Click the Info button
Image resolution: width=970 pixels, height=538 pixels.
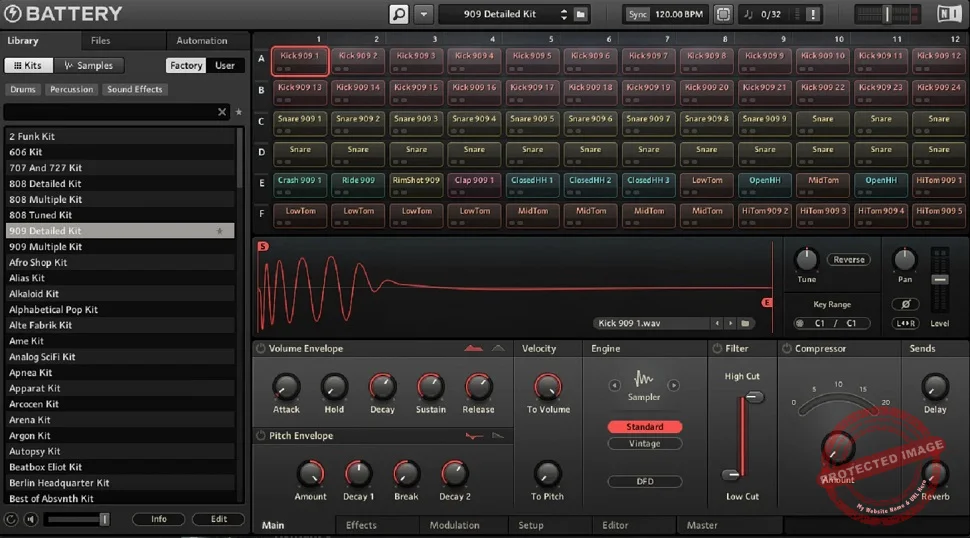(158, 519)
